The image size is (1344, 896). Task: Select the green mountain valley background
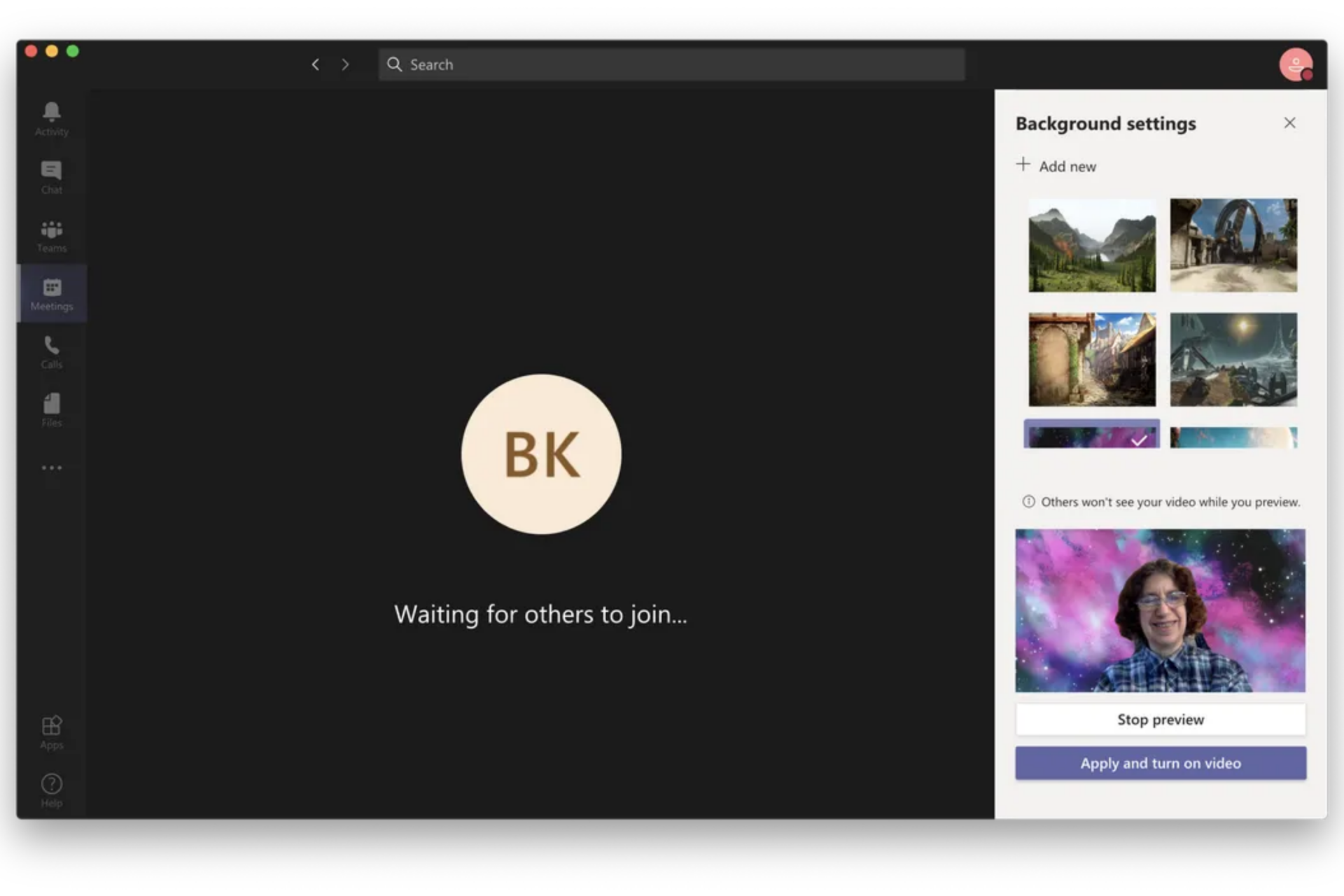click(x=1091, y=245)
